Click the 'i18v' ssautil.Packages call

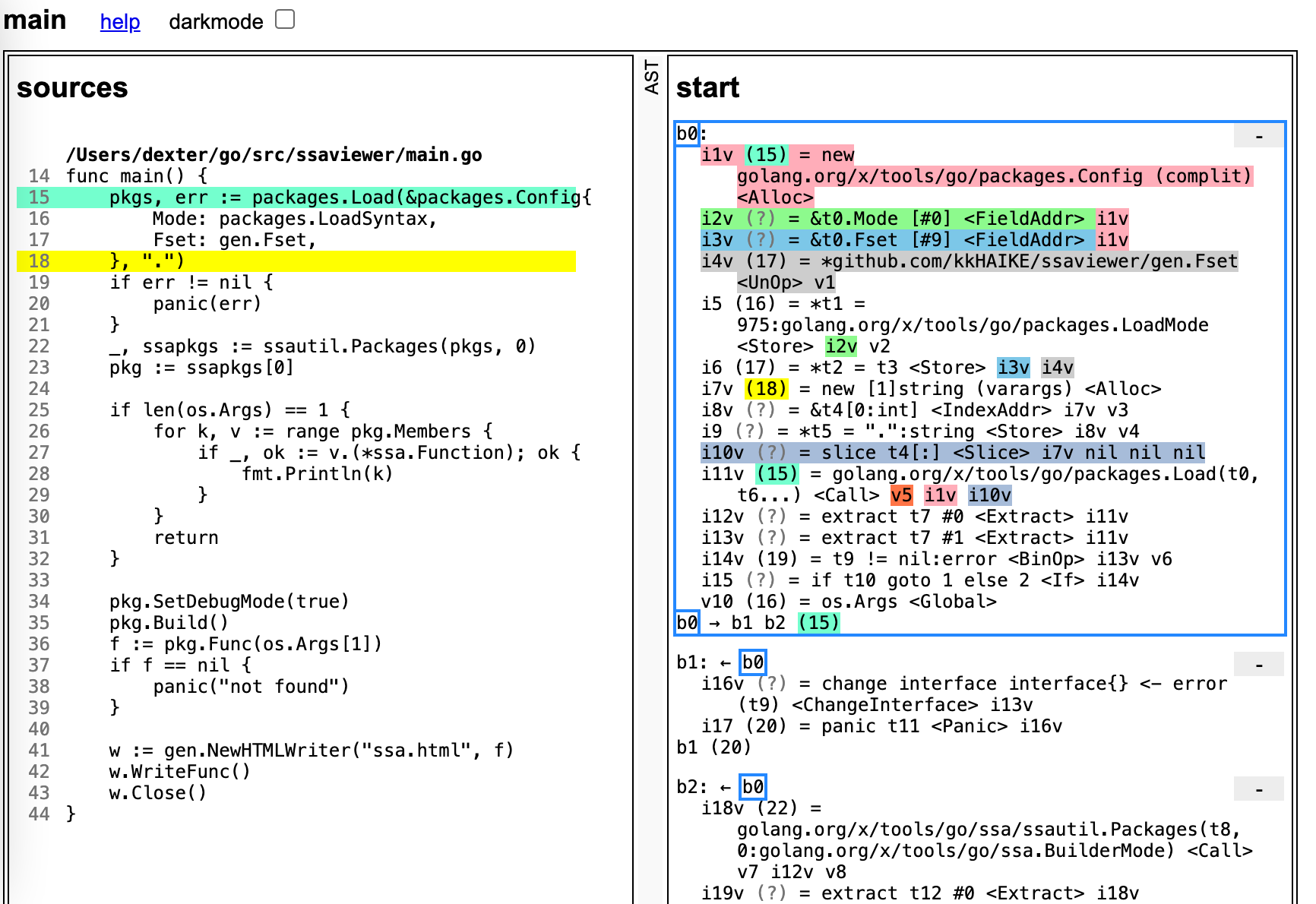pos(976,840)
